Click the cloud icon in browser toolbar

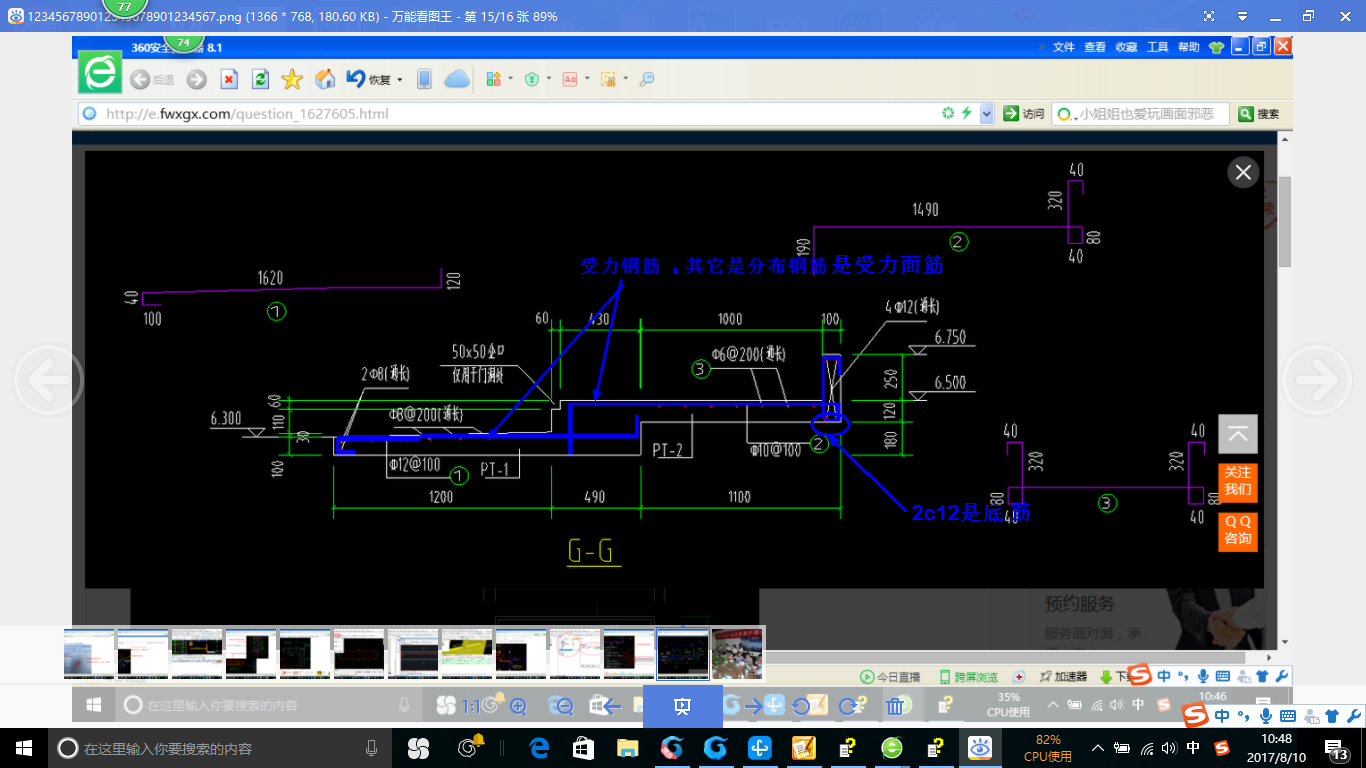(x=457, y=79)
